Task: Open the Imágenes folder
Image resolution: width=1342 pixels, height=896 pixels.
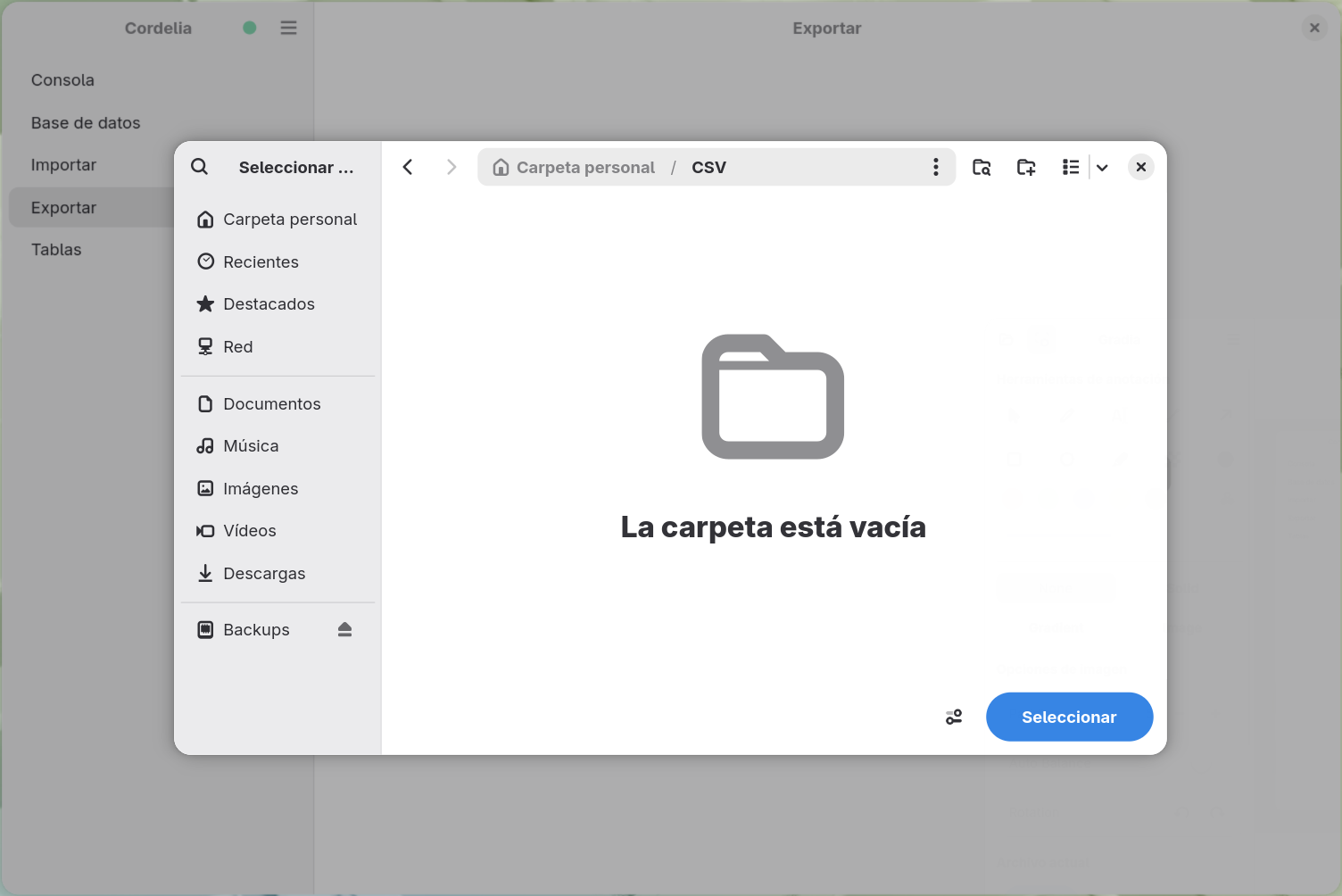Action: (278, 488)
